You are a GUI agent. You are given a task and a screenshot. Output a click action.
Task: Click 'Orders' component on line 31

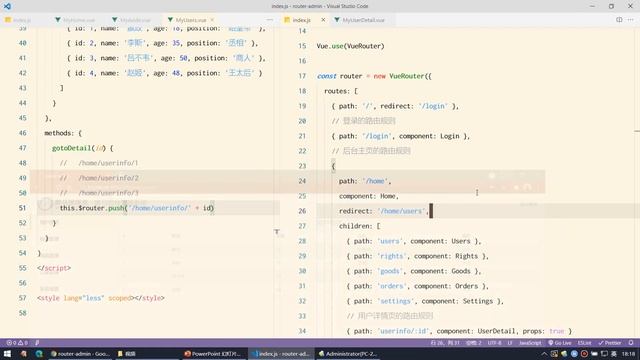[466, 286]
